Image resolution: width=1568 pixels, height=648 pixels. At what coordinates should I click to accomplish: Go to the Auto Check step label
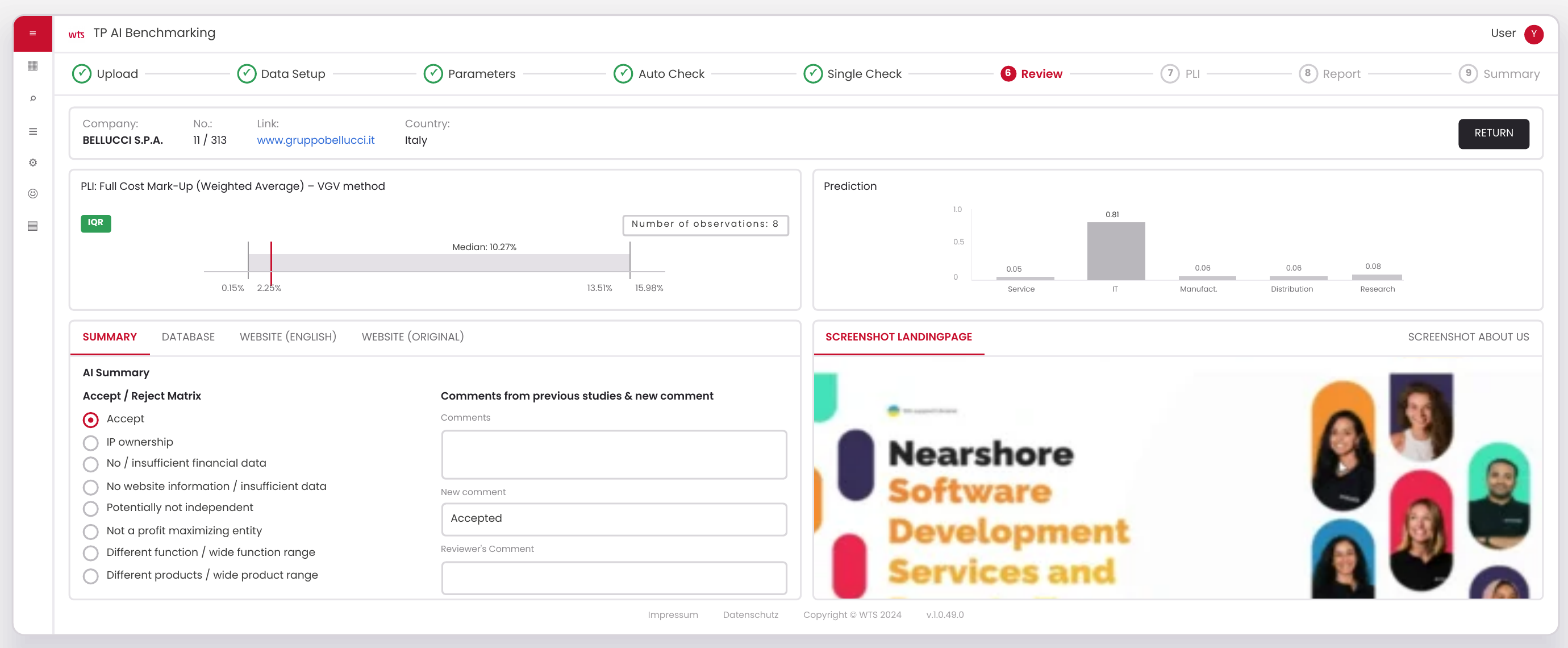tap(671, 74)
